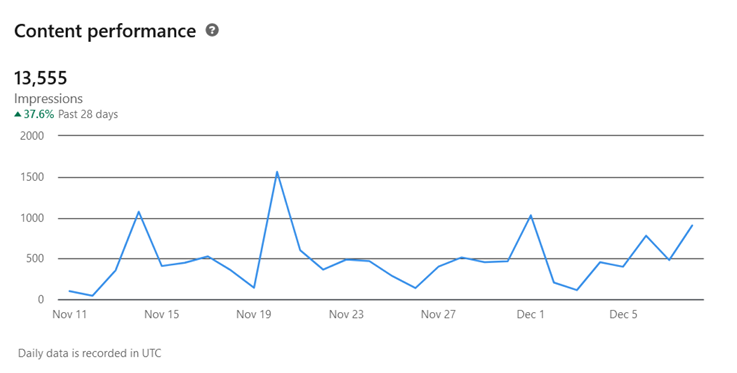Click the Nov 27 axis label
This screenshot has width=737, height=373.
click(x=438, y=314)
